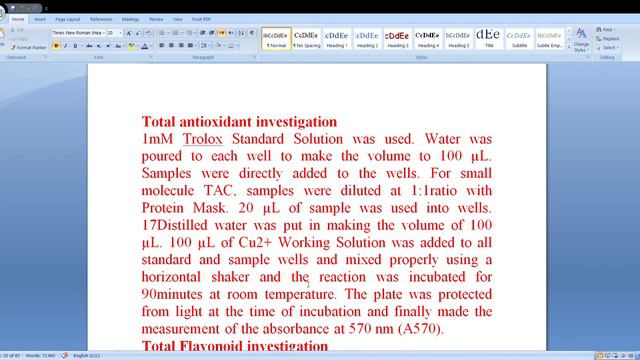Click underlined word Trolox in document
The image size is (640, 360).
(x=202, y=139)
